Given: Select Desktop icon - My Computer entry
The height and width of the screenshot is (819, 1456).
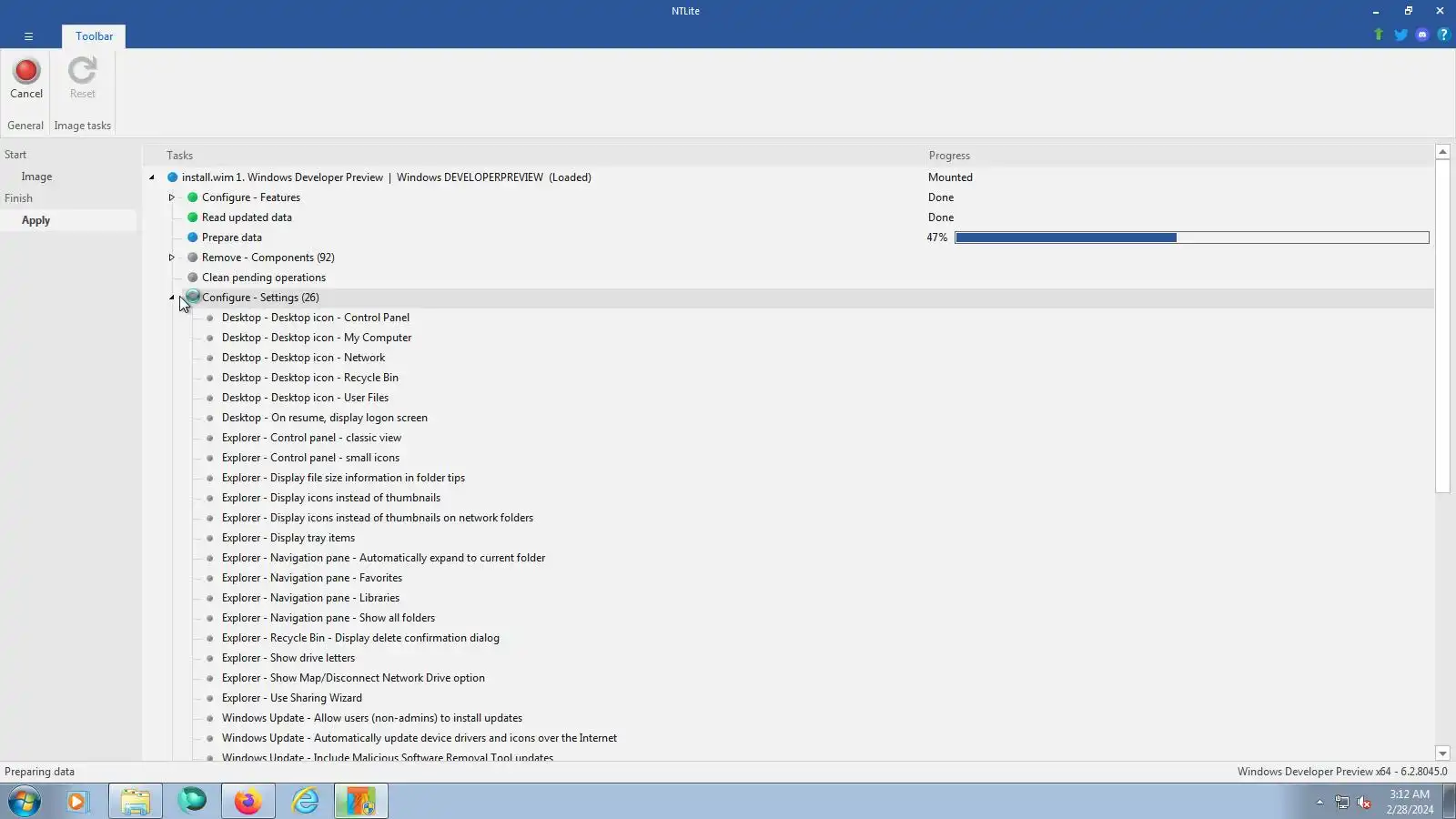Looking at the screenshot, I should click(x=316, y=338).
